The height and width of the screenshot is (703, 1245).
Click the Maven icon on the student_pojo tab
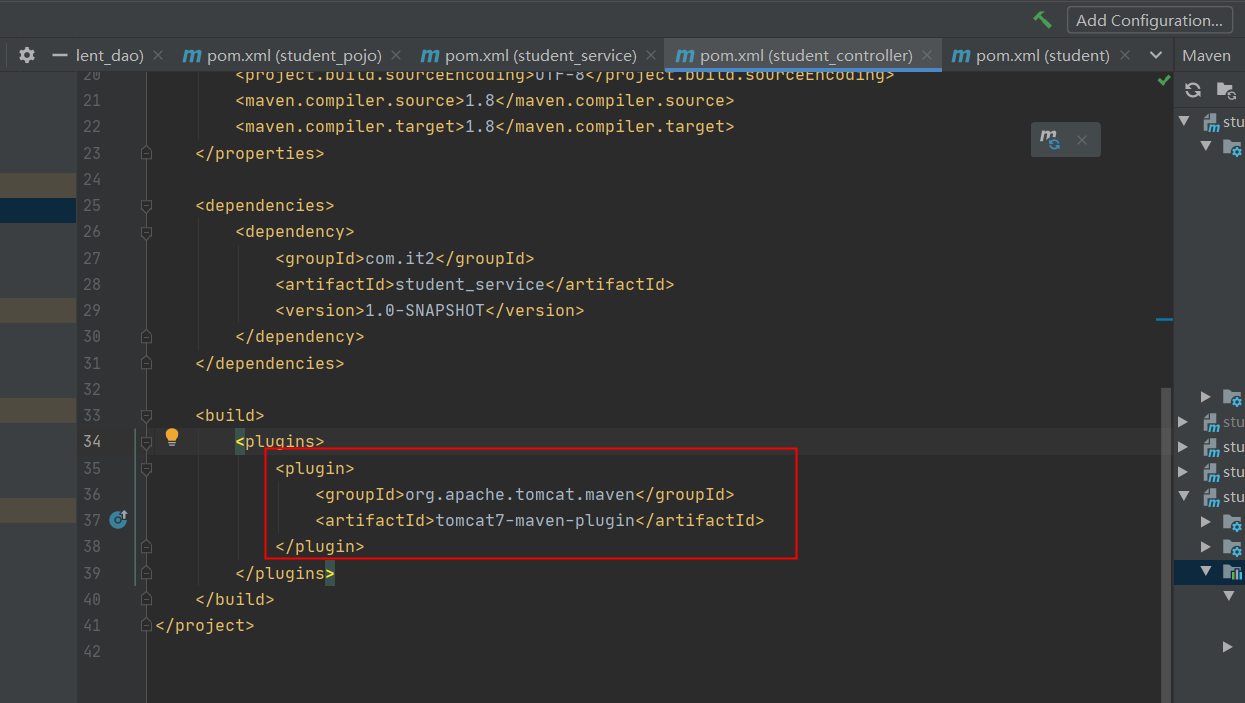pyautogui.click(x=192, y=55)
